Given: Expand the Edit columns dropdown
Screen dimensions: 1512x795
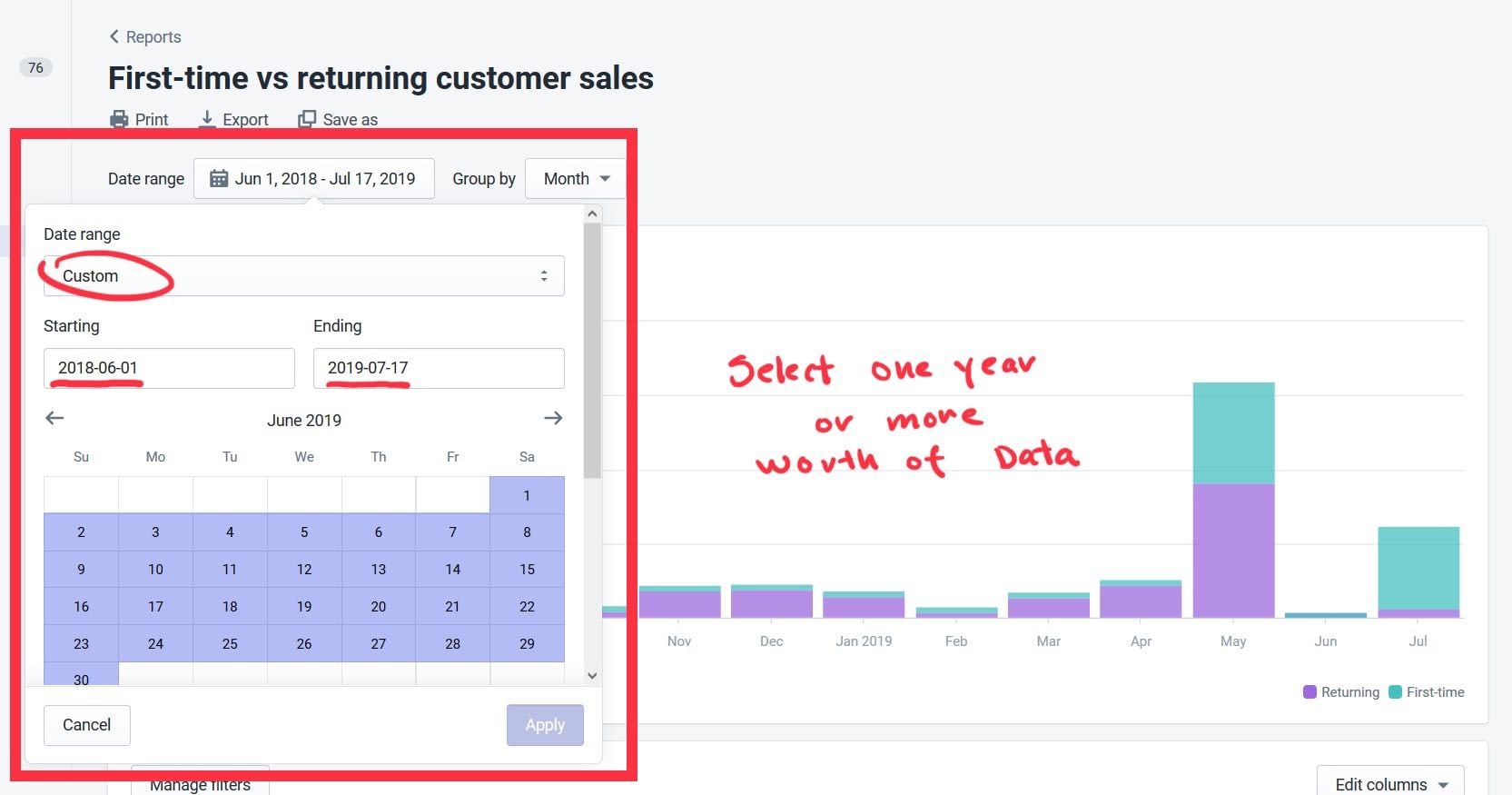Looking at the screenshot, I should coord(1389,784).
